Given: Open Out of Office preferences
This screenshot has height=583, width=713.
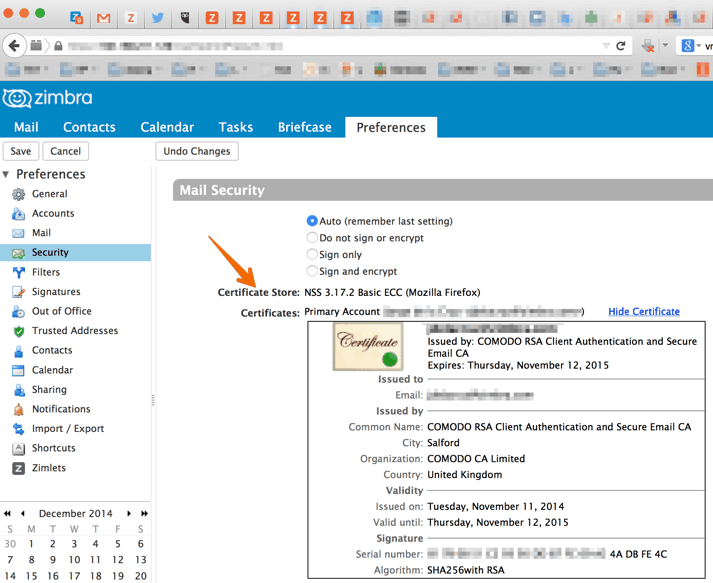Looking at the screenshot, I should 62,311.
